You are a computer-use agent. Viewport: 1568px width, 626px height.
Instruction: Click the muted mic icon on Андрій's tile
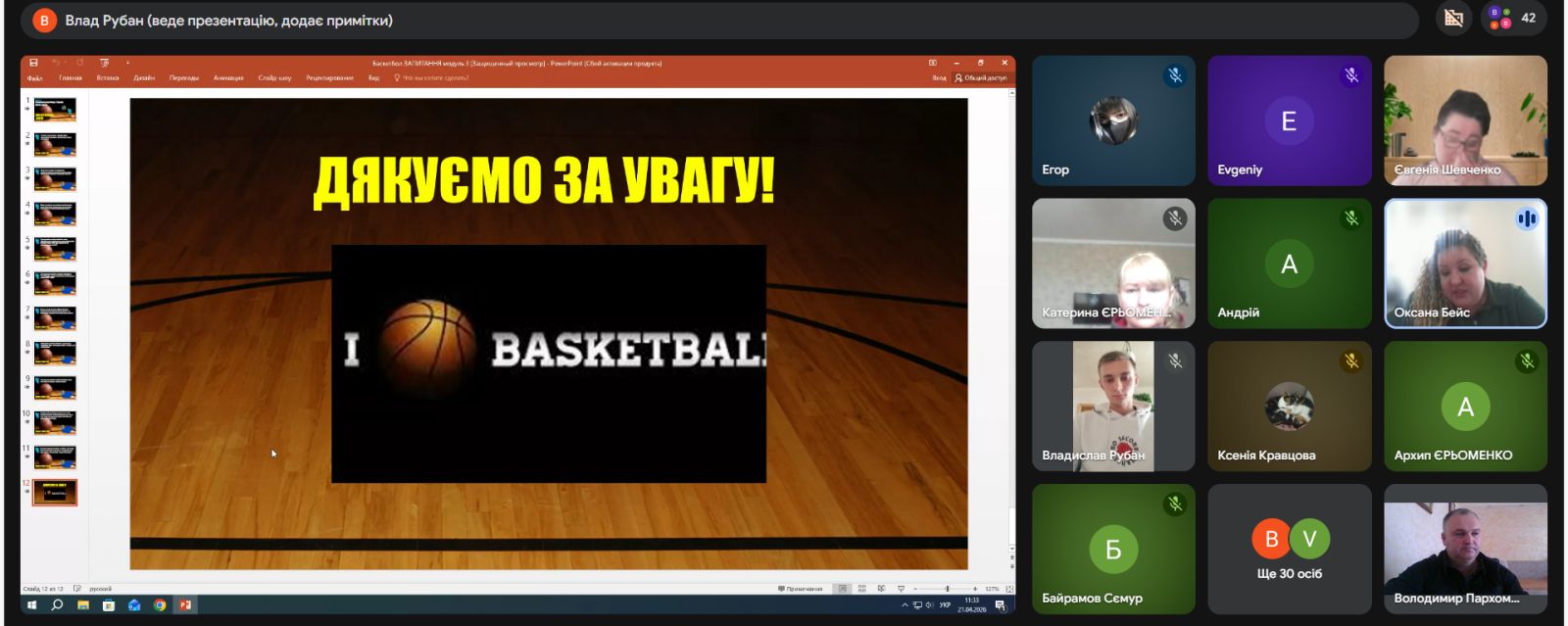[1350, 218]
